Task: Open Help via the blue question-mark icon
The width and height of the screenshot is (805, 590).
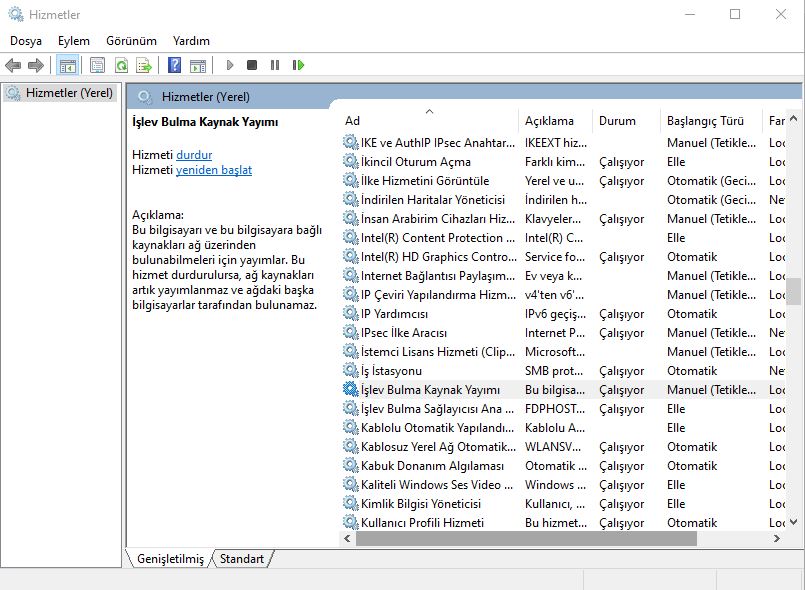Action: coord(175,65)
